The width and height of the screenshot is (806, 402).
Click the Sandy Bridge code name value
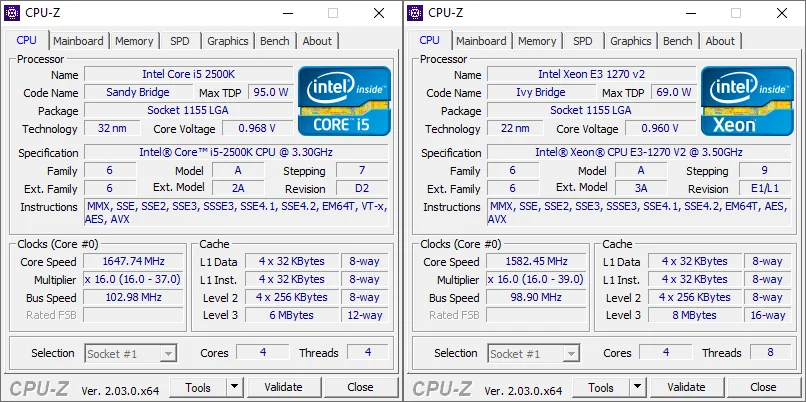(138, 93)
